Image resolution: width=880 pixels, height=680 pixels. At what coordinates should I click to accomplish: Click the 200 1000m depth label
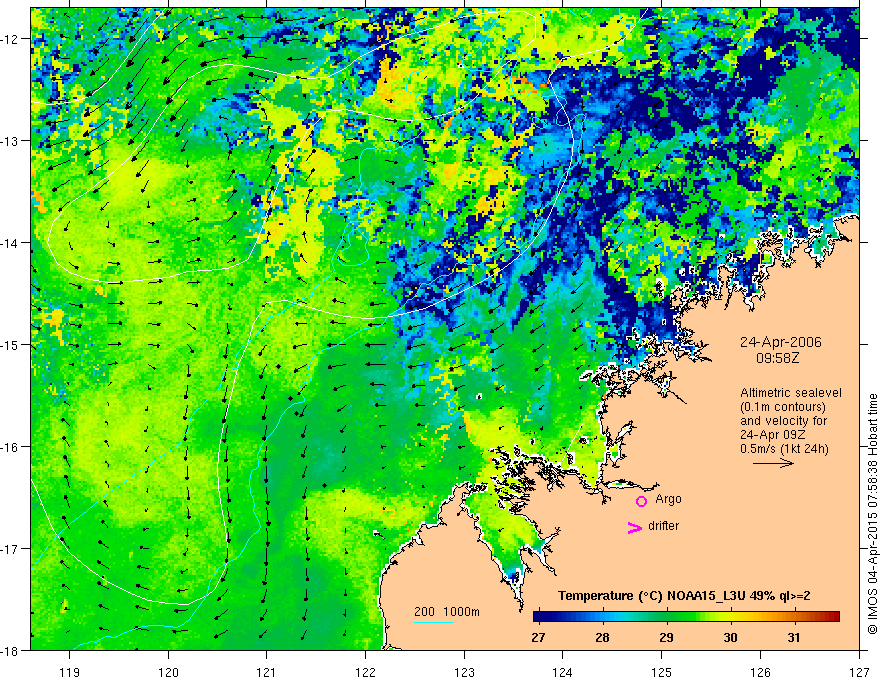[x=447, y=612]
